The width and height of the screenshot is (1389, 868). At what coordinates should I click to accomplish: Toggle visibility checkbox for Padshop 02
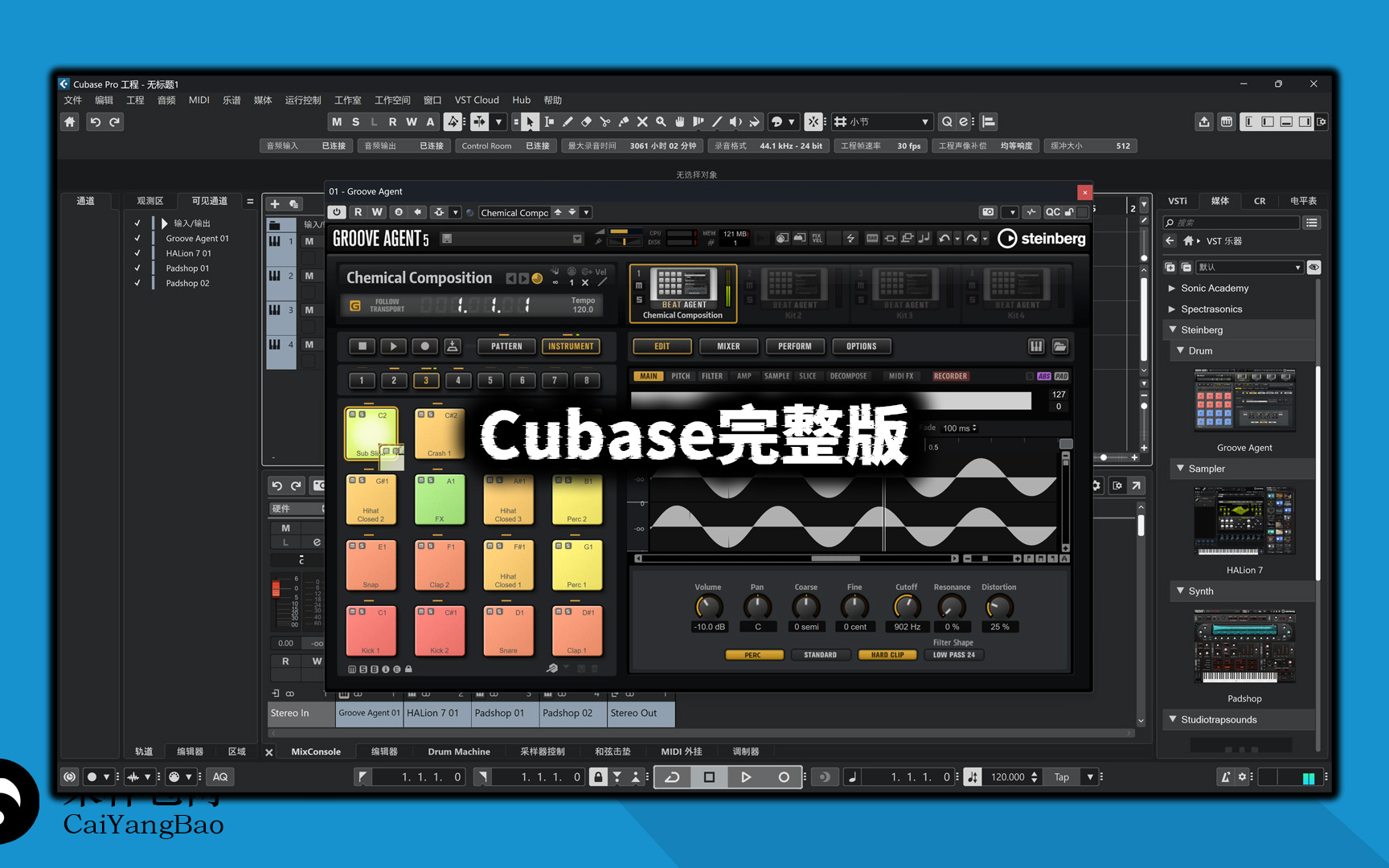click(137, 283)
